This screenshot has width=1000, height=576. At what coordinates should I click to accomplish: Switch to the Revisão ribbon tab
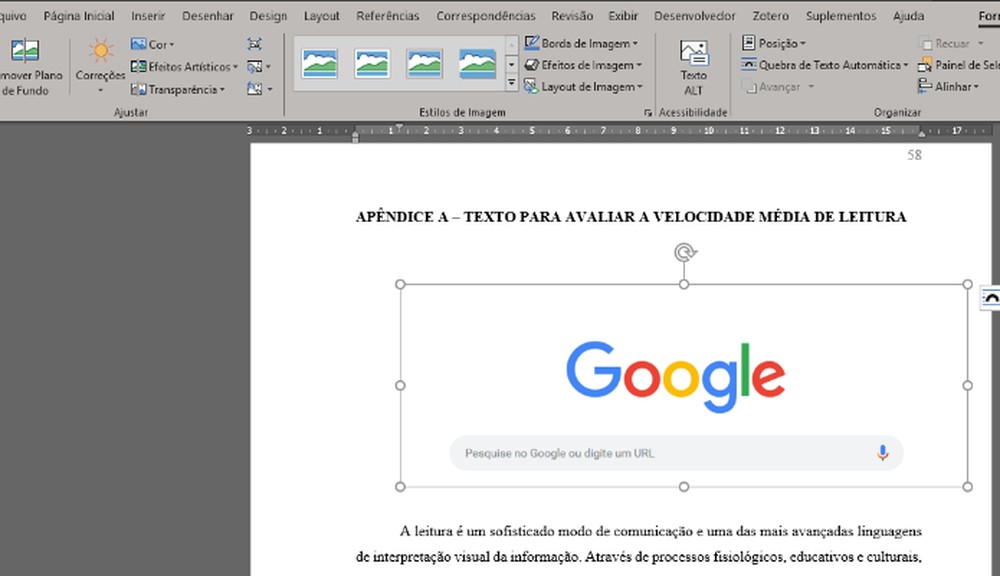pyautogui.click(x=571, y=15)
